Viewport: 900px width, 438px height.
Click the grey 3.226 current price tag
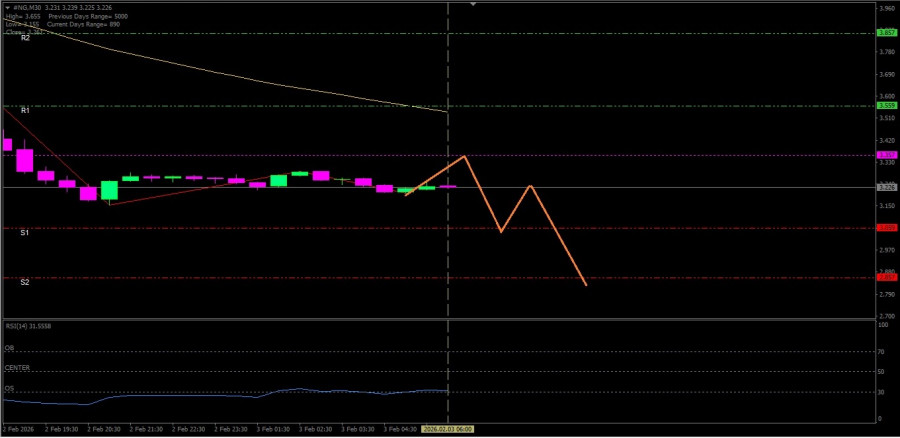pyautogui.click(x=887, y=187)
